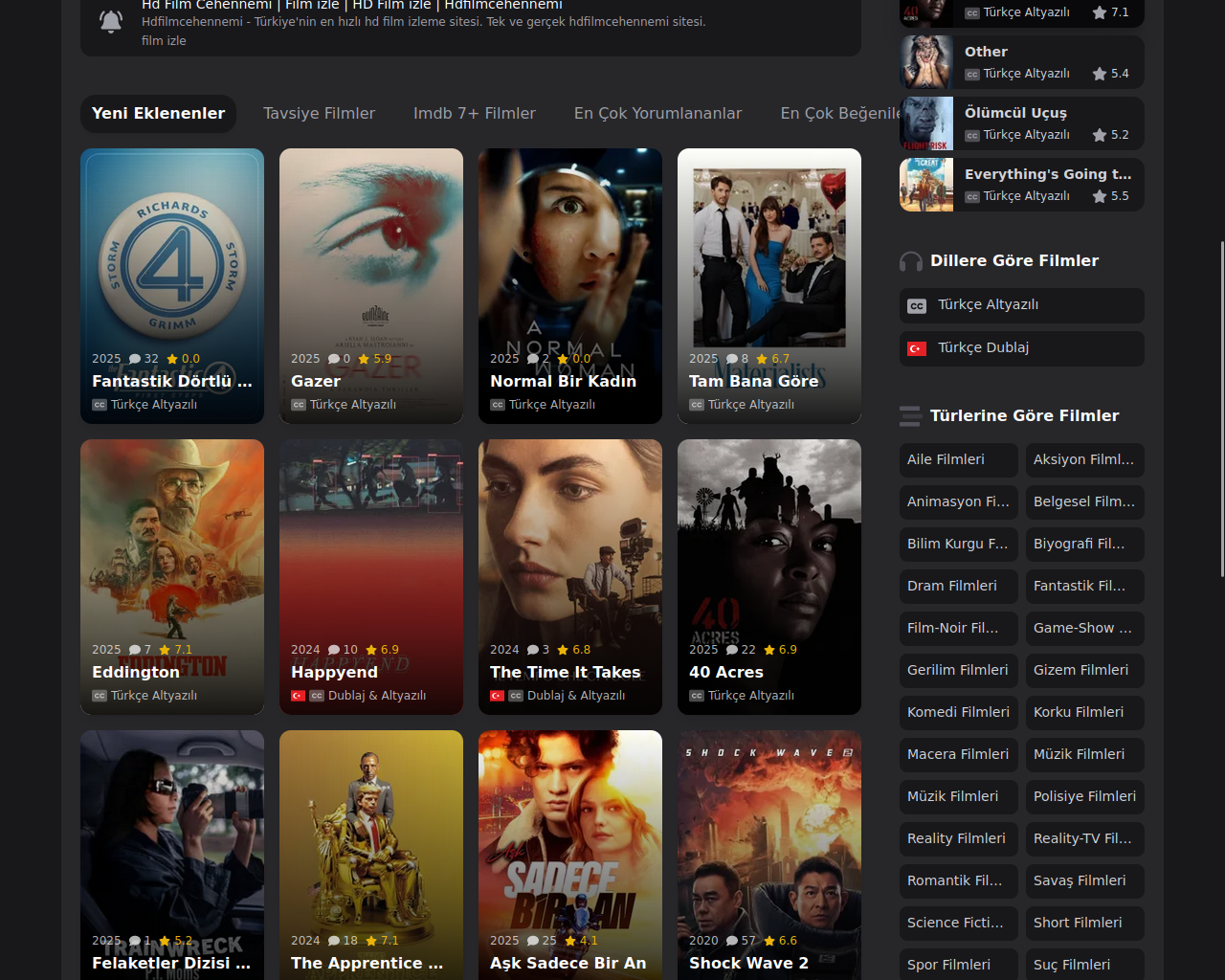Image resolution: width=1225 pixels, height=980 pixels.
Task: Open the En Çok Beğenilenler tab
Action: coord(840,114)
